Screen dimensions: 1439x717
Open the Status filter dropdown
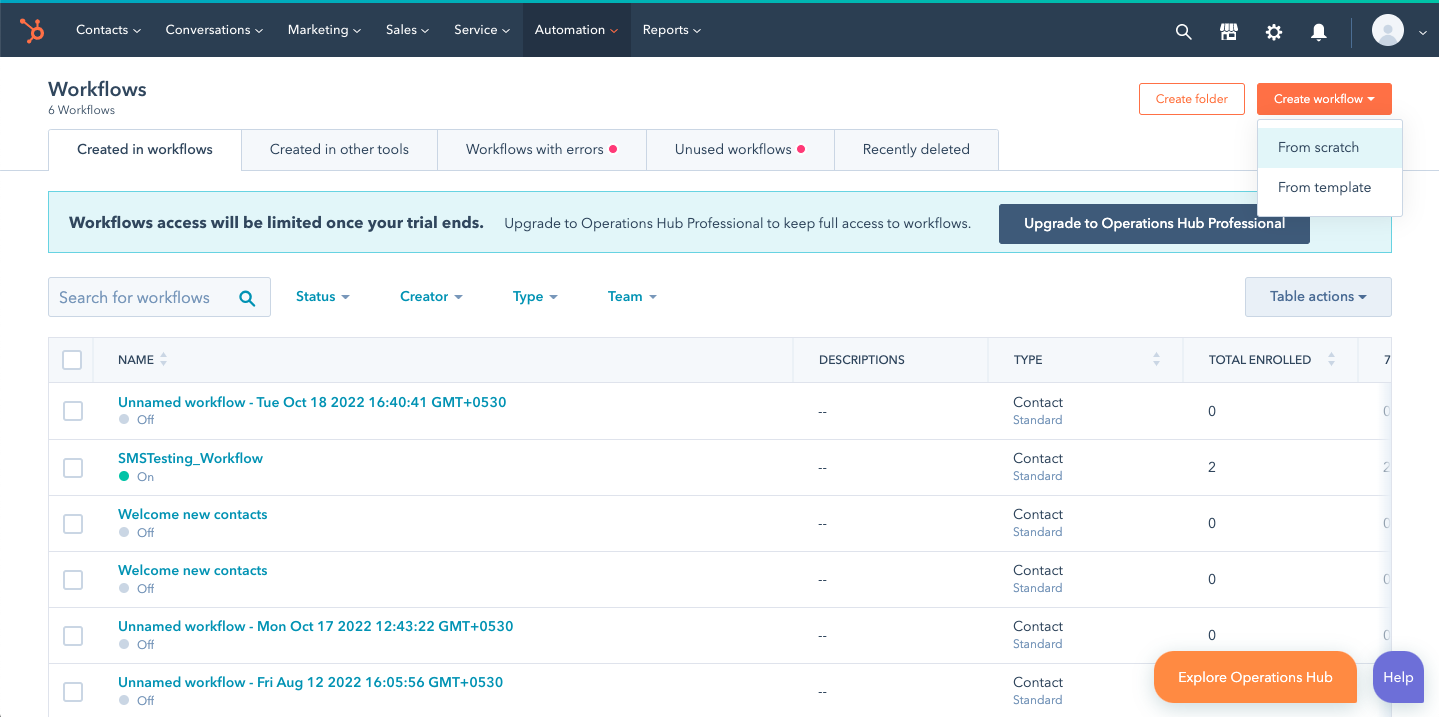322,297
